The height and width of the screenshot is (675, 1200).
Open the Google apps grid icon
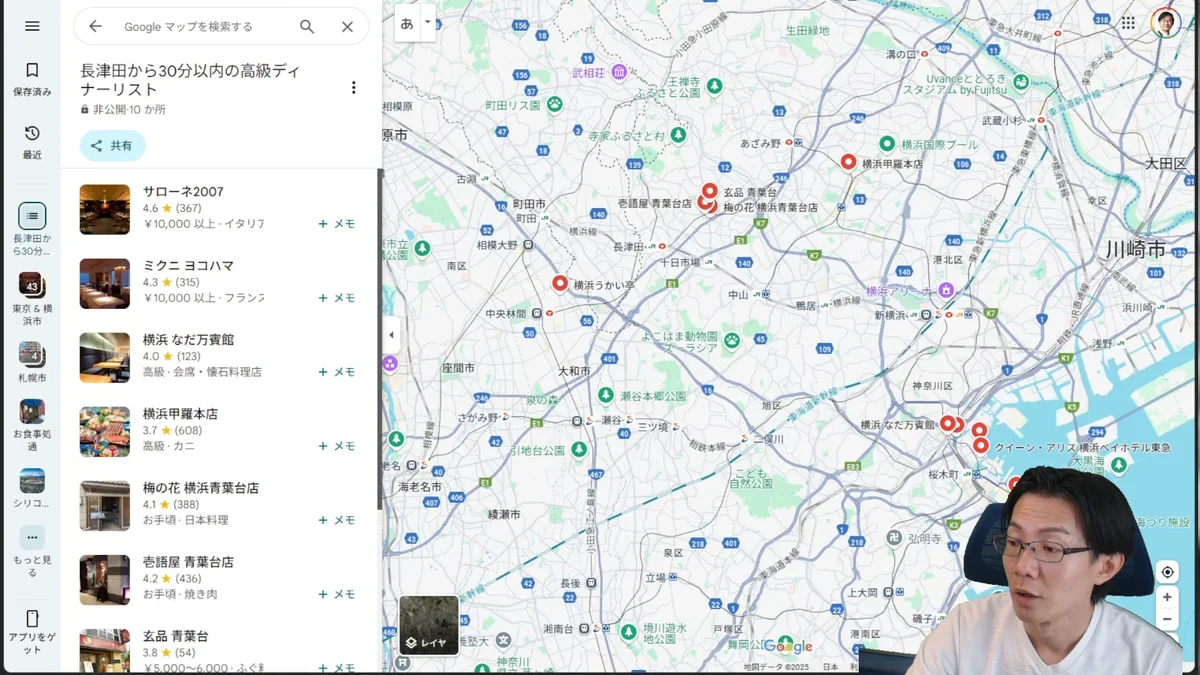click(x=1128, y=23)
